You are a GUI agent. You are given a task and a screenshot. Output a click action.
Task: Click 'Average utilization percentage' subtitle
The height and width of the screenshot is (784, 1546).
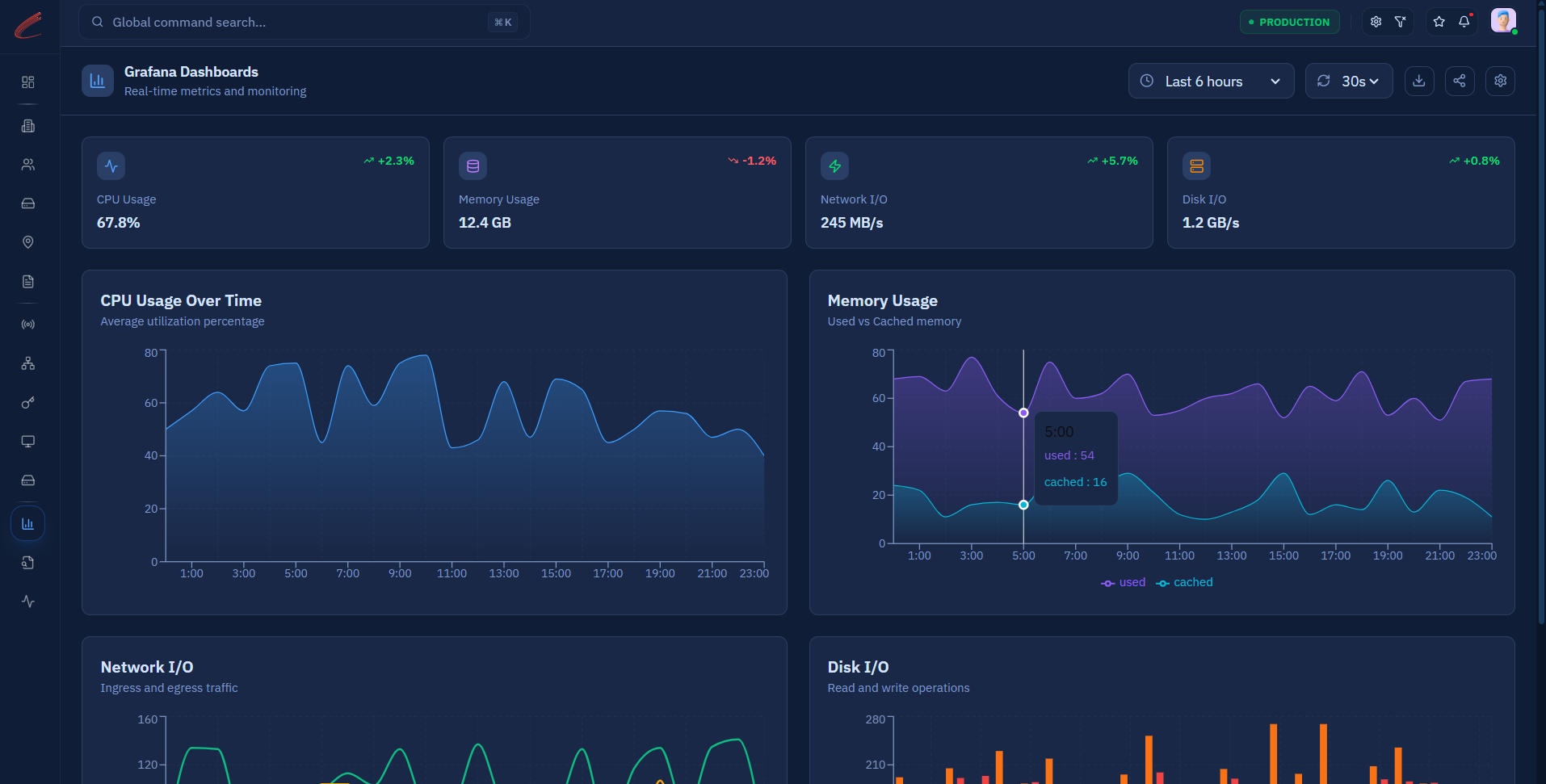(183, 321)
